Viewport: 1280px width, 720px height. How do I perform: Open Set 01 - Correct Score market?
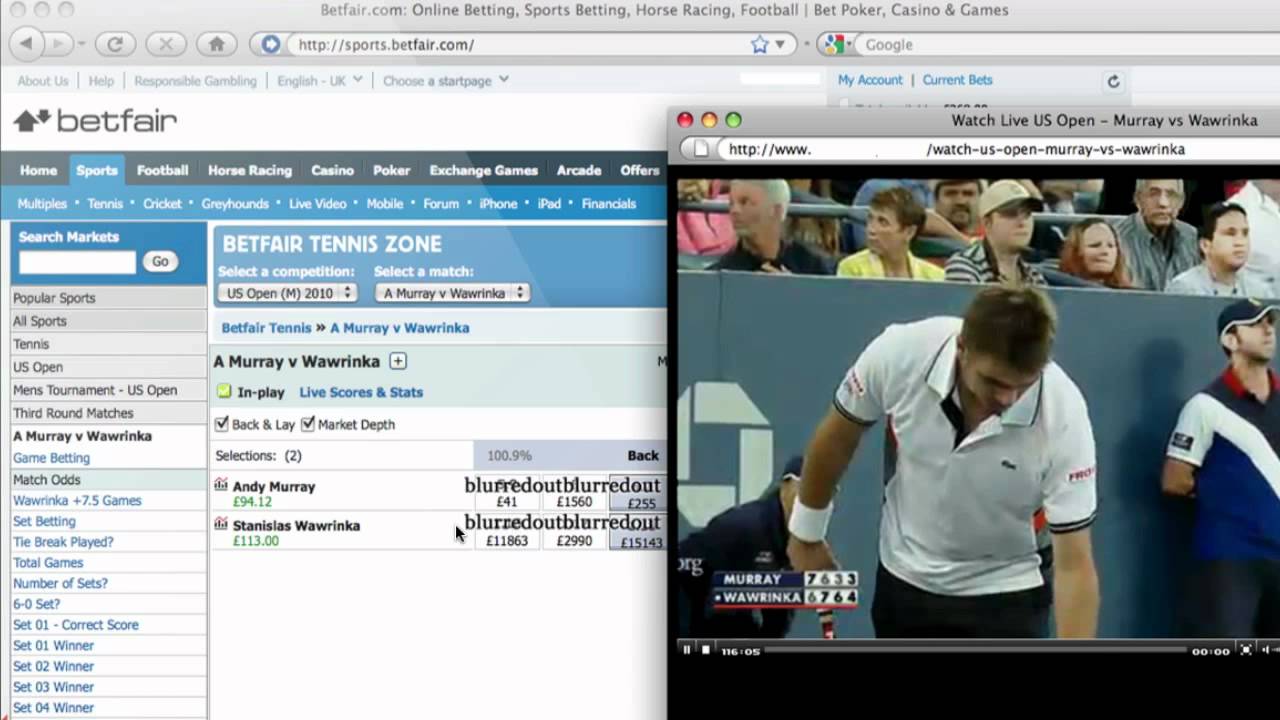[76, 625]
